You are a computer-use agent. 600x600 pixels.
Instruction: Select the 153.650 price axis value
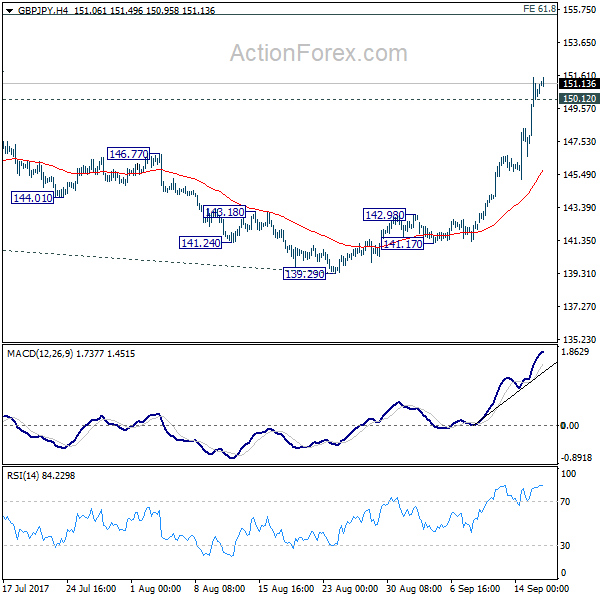(x=579, y=42)
